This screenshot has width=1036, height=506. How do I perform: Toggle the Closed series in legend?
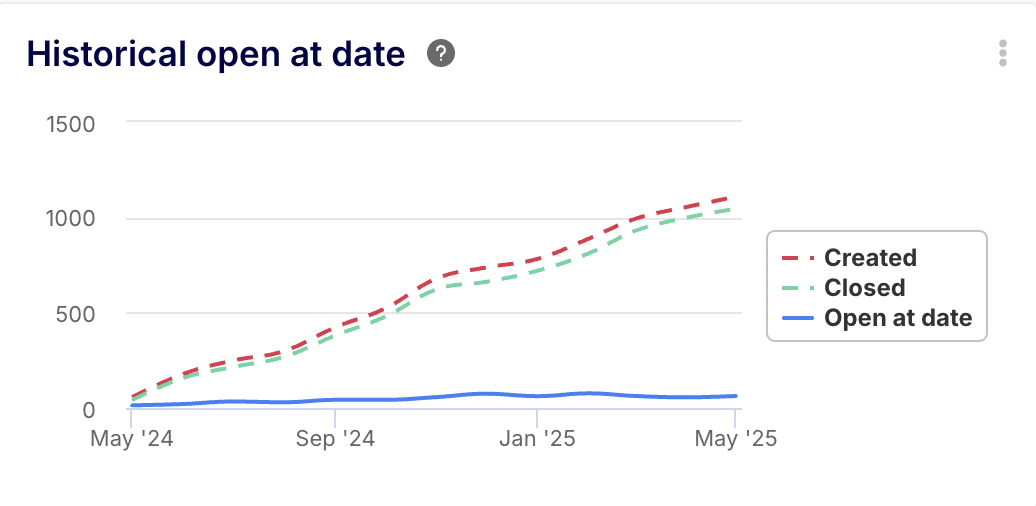864,288
